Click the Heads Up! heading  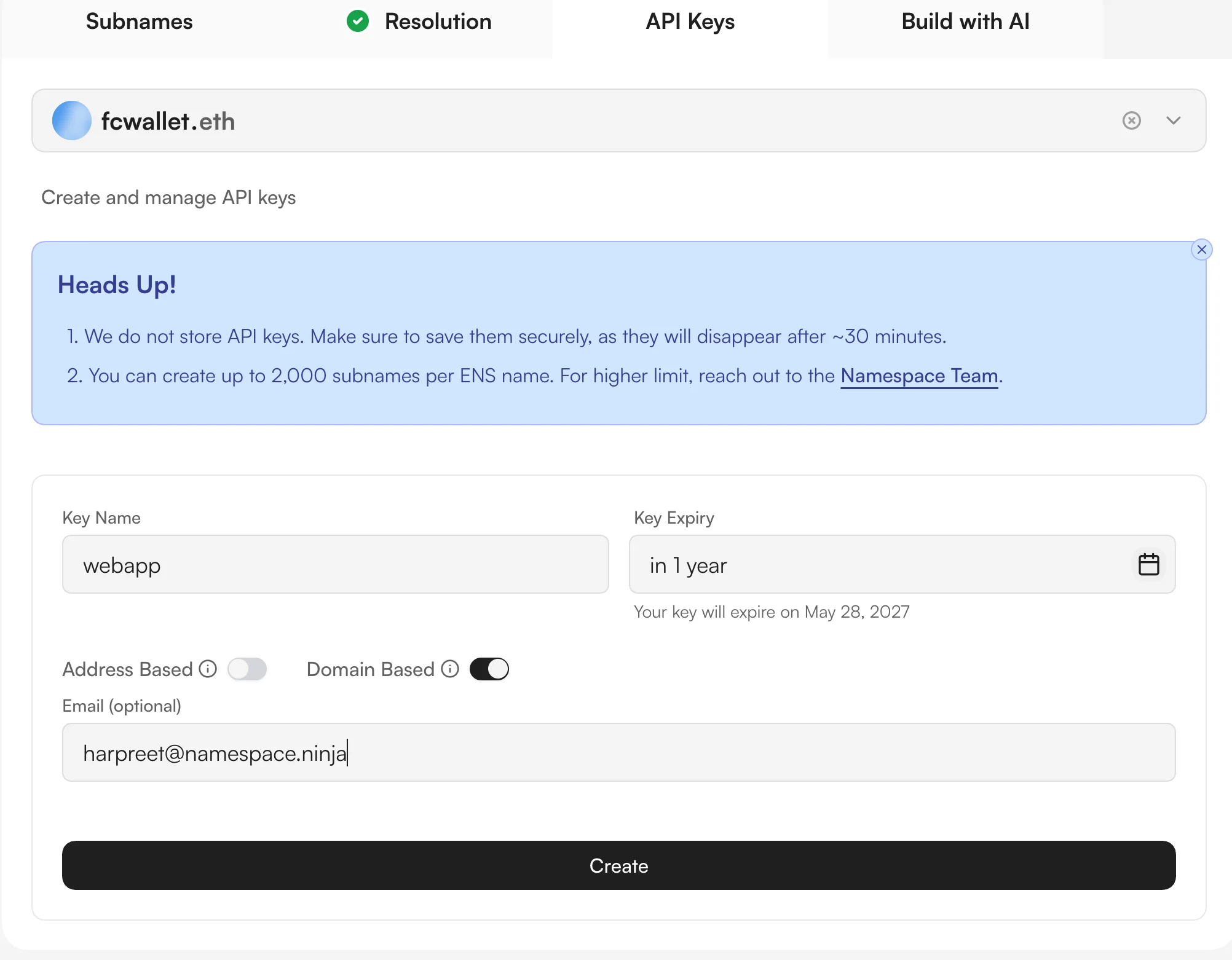(117, 285)
